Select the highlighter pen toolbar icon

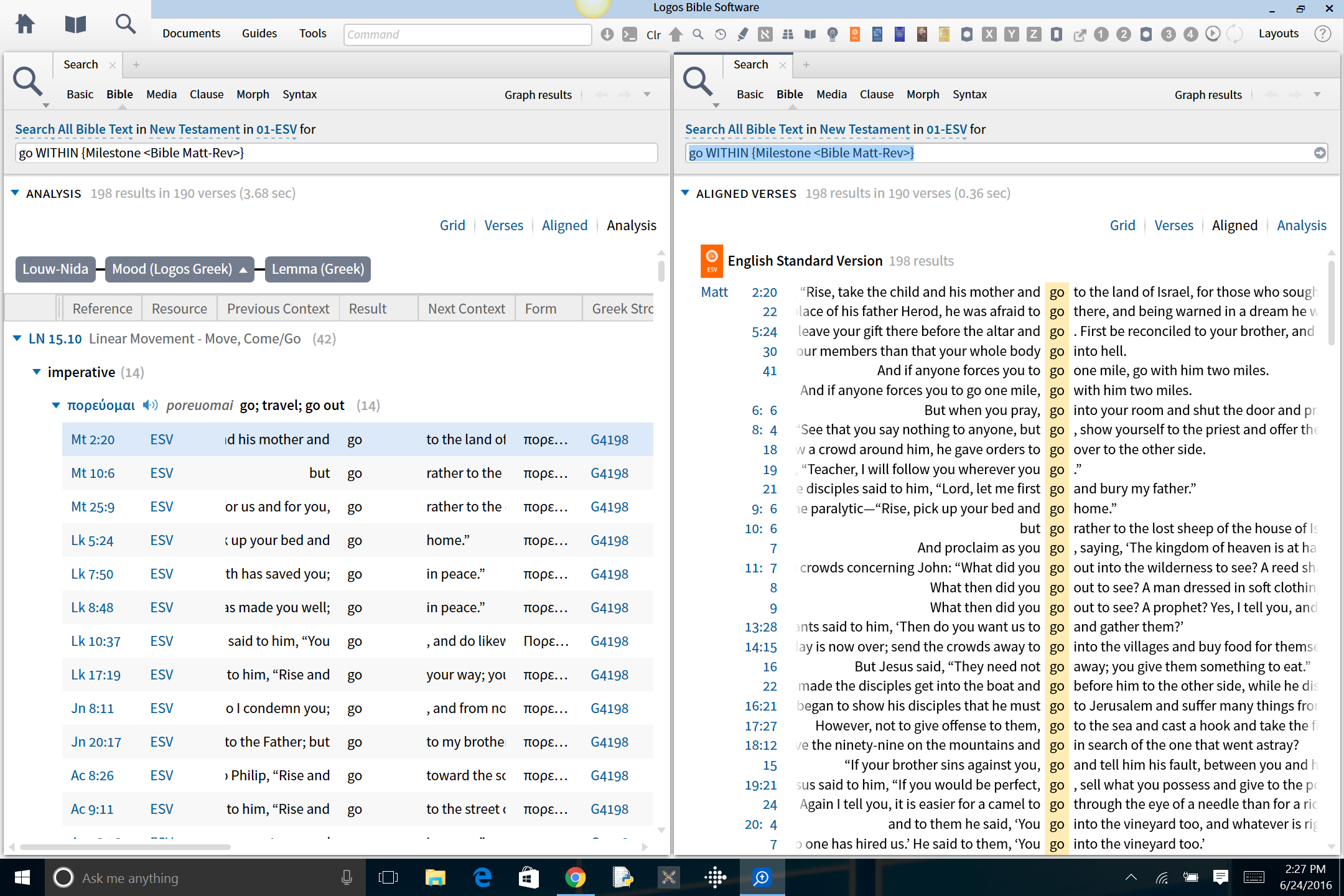(743, 34)
